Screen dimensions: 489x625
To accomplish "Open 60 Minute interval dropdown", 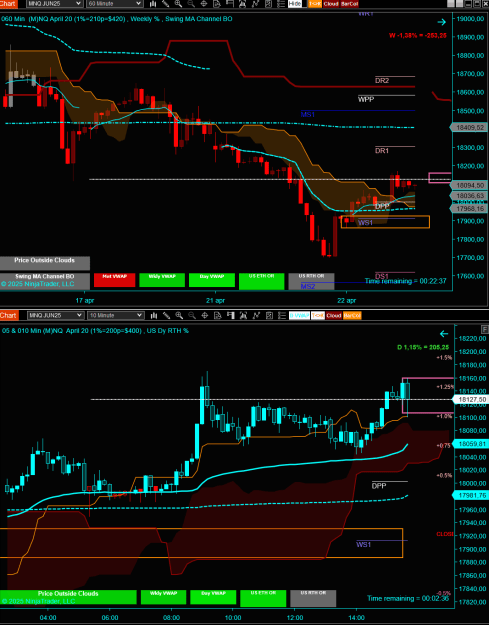I will point(114,4).
